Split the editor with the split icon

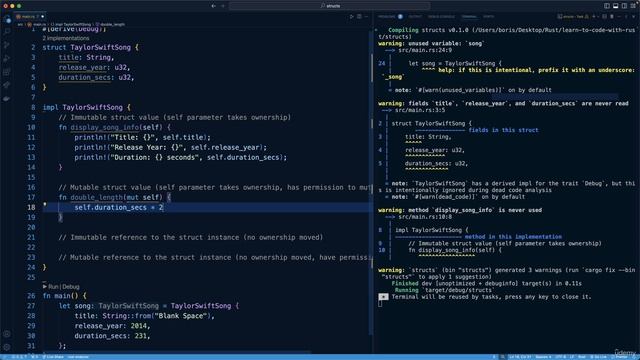359,17
